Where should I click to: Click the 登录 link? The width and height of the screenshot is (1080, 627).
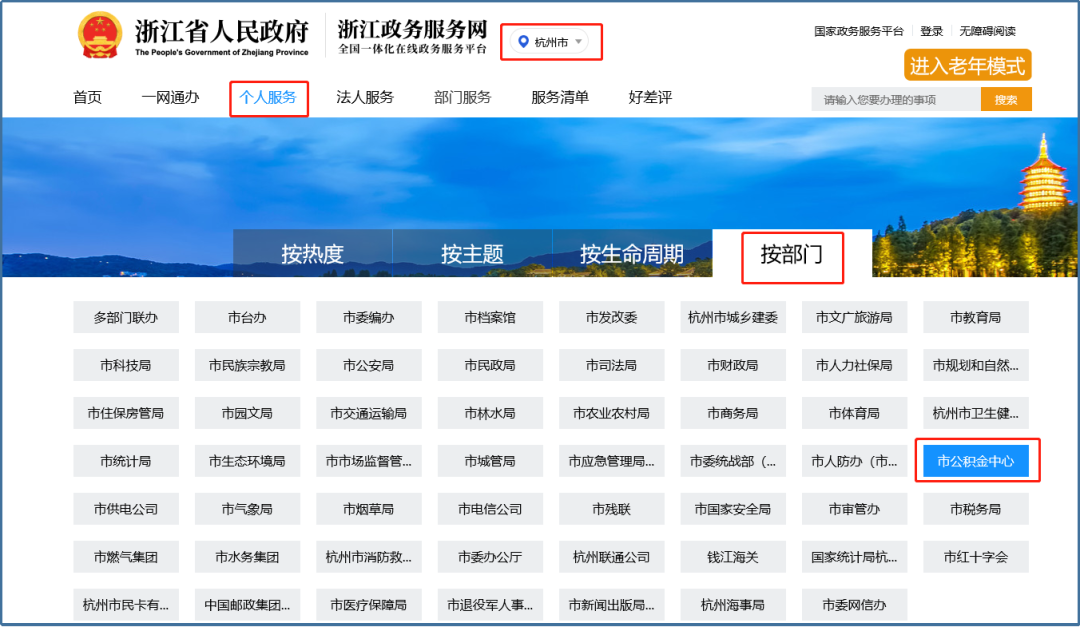click(931, 31)
